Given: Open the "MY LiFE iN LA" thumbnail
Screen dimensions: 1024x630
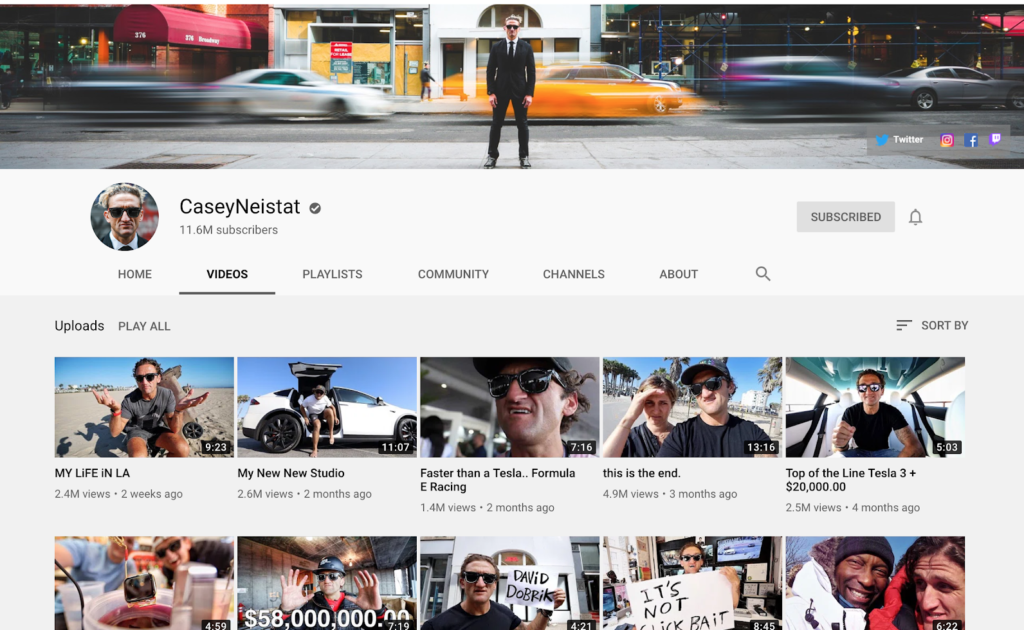Looking at the screenshot, I should pos(144,407).
